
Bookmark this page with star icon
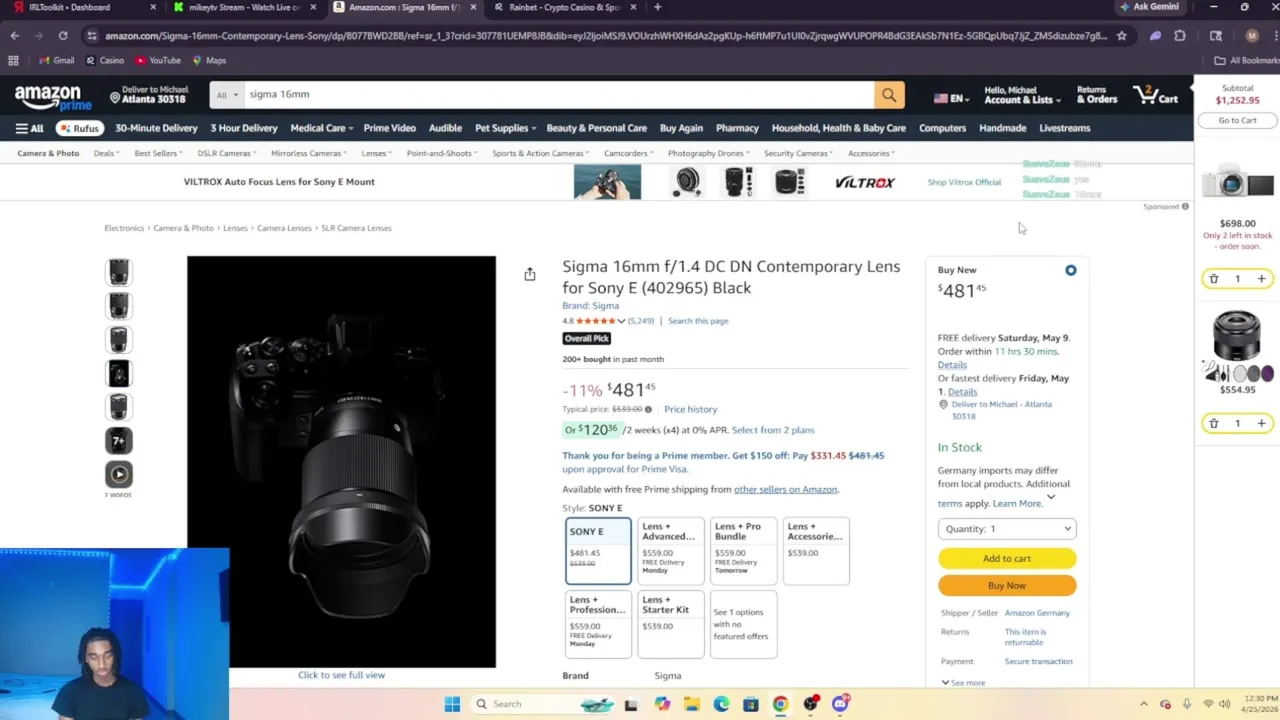point(1122,36)
